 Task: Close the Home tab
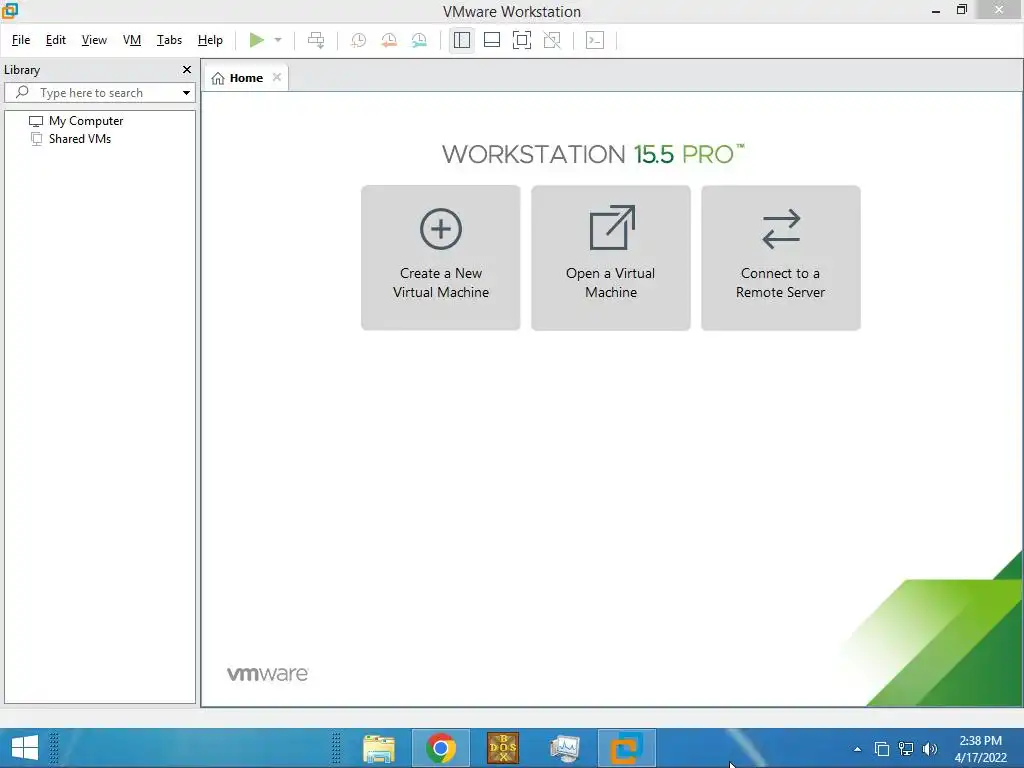pos(277,77)
